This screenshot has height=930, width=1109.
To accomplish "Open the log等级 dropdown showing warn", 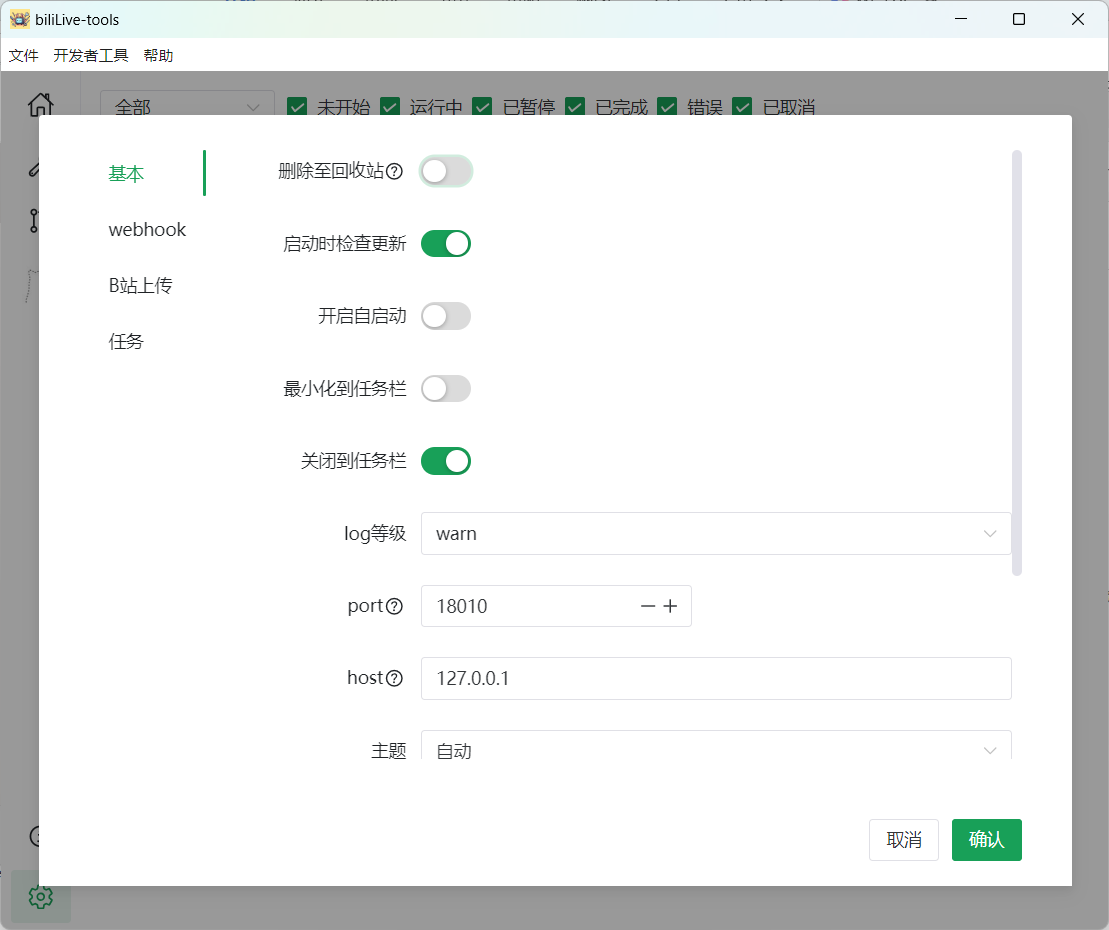I will pos(716,533).
